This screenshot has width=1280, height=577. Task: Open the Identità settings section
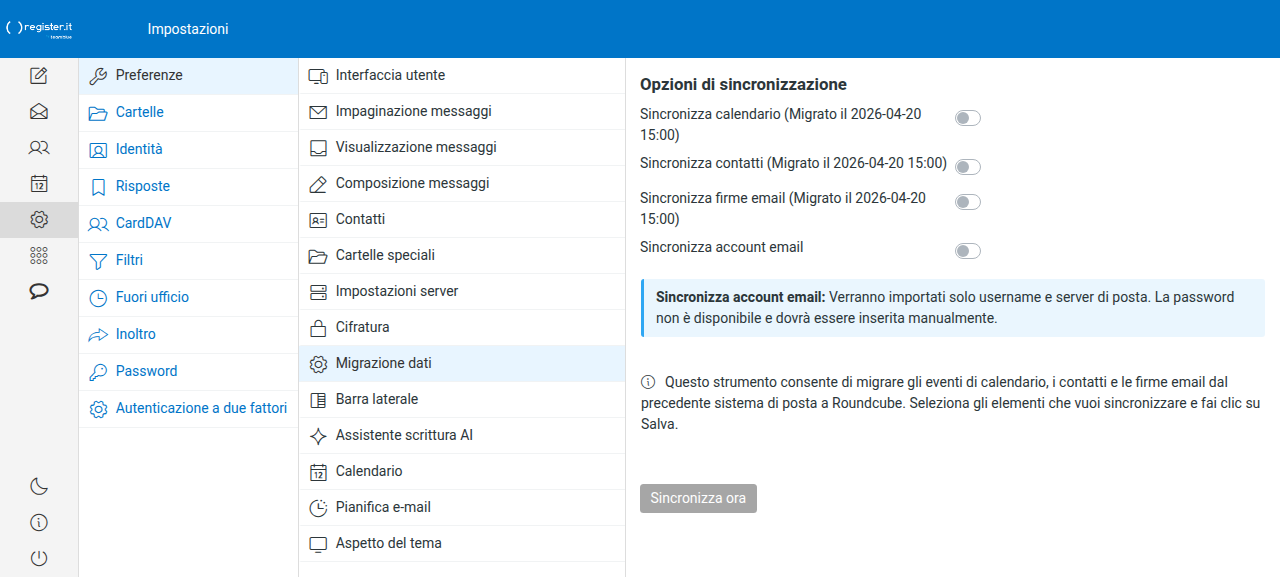click(188, 149)
